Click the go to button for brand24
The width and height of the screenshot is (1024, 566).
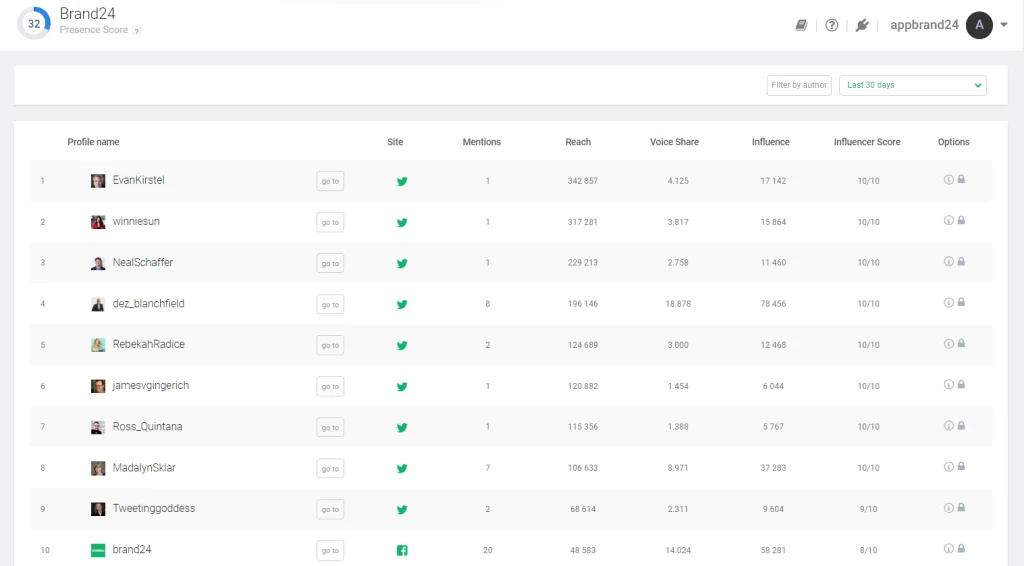tap(330, 550)
